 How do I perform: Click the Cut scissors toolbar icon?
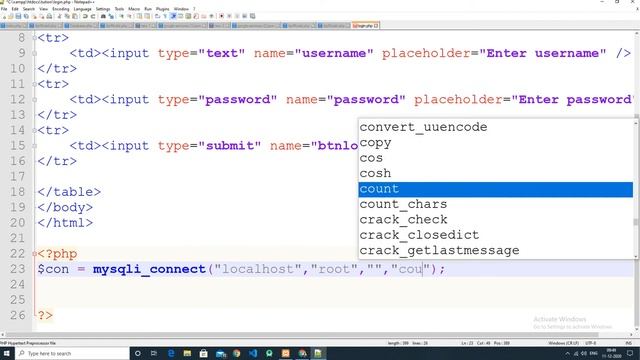tap(60, 16)
